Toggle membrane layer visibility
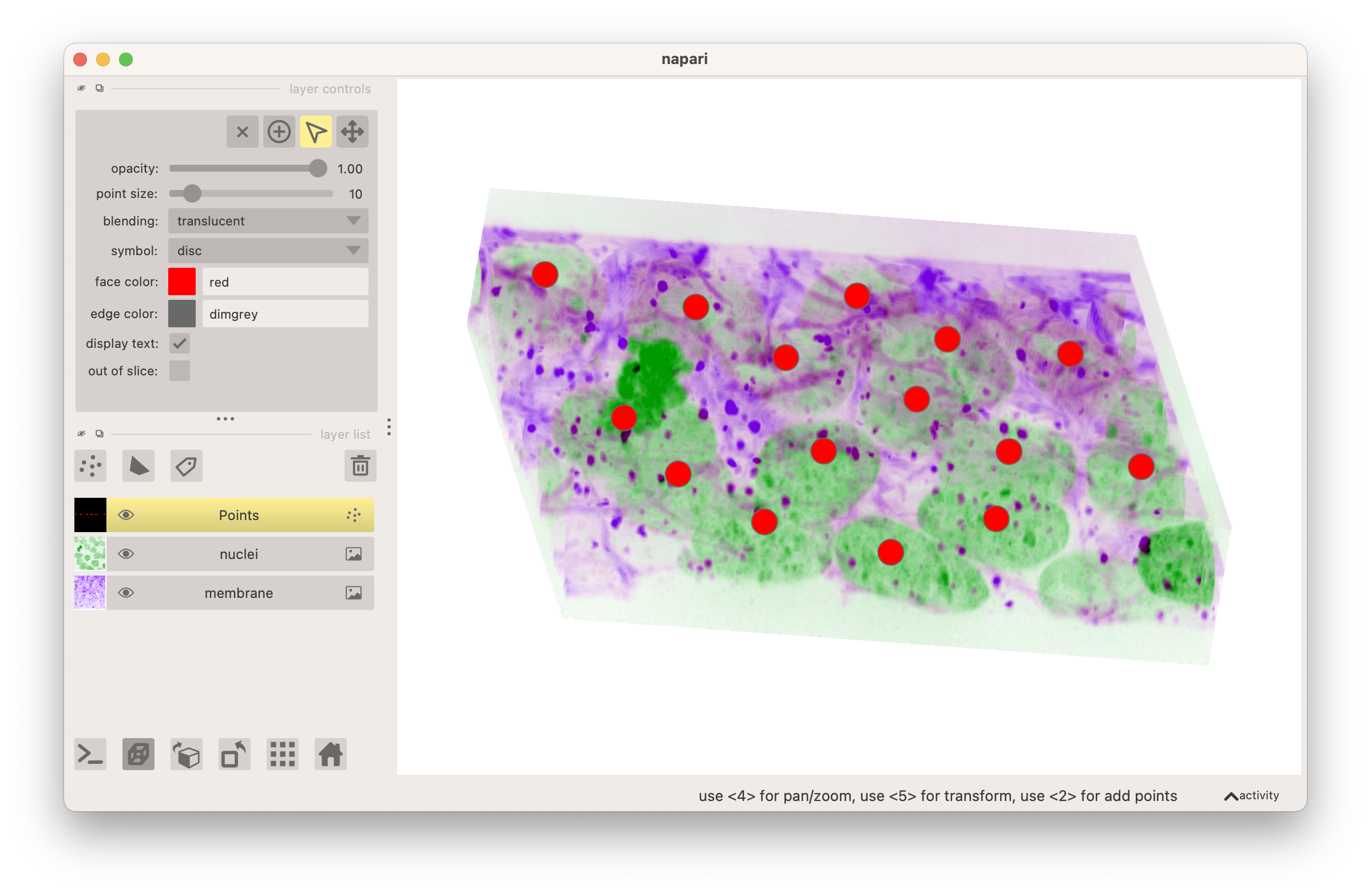 pyautogui.click(x=126, y=593)
